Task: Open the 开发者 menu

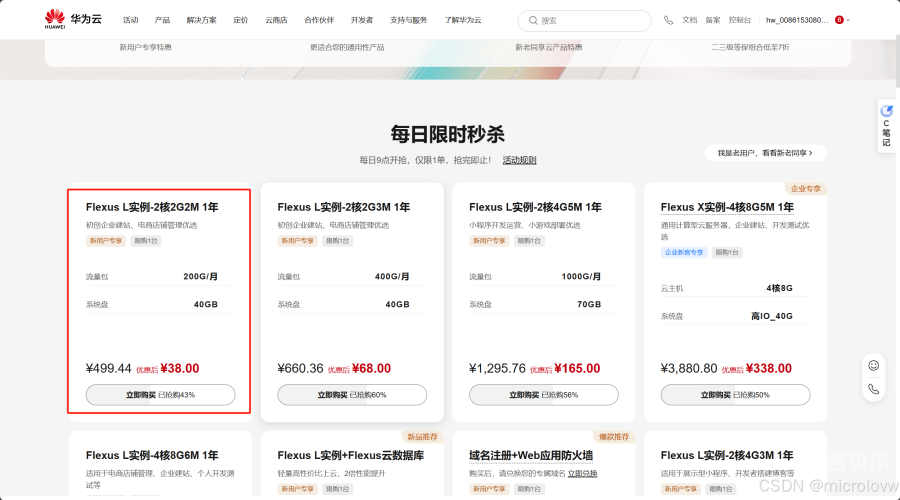Action: [x=362, y=20]
